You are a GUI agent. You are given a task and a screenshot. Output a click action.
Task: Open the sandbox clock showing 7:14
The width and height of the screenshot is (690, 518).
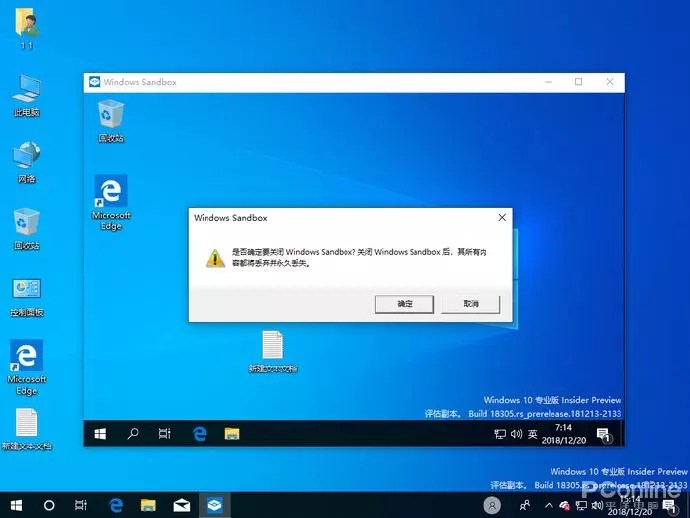564,434
